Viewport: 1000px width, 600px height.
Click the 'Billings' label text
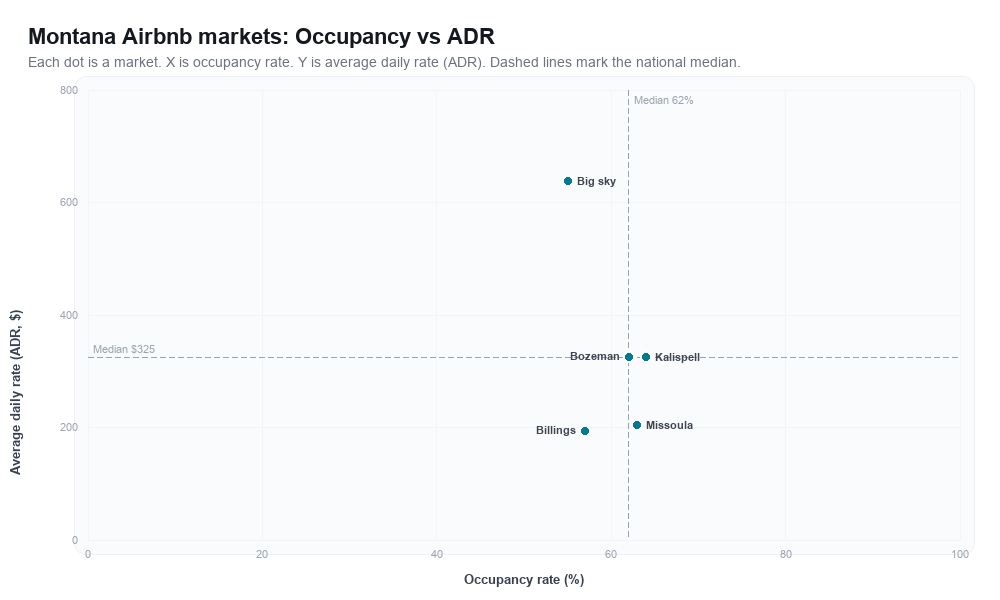[555, 430]
